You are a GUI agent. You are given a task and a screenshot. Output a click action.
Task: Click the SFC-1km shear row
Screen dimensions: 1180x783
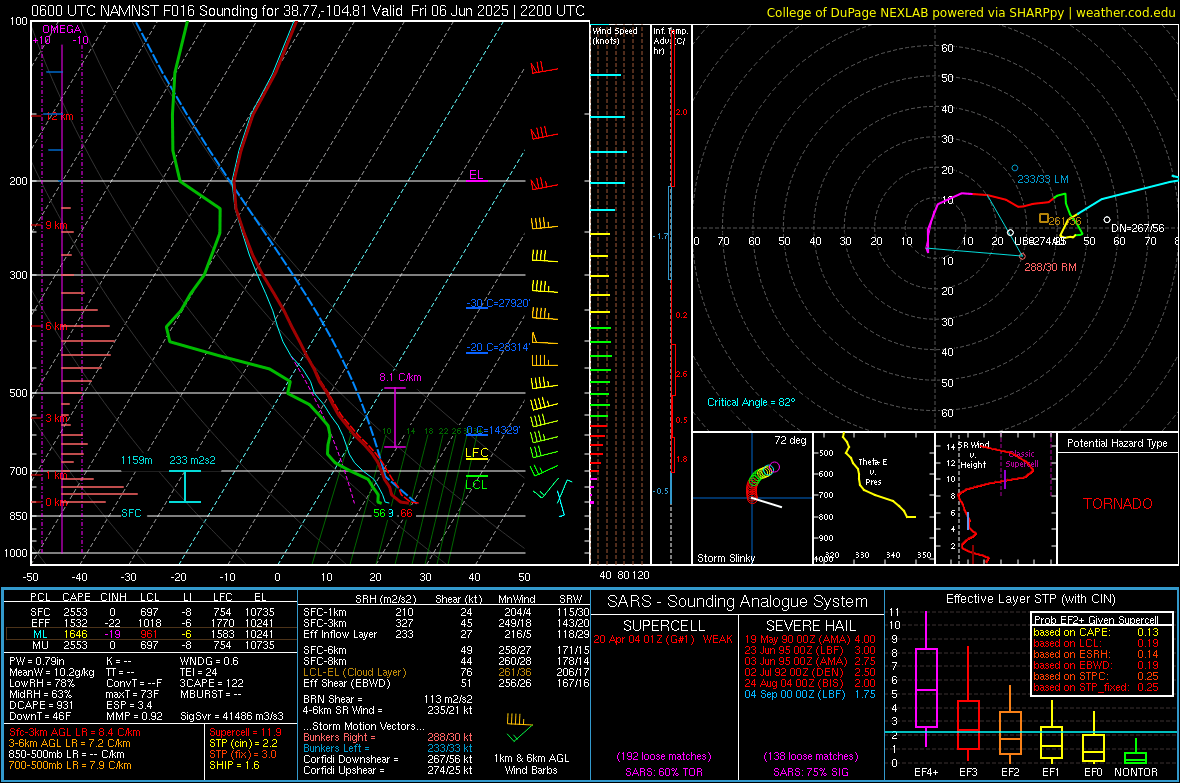pos(446,612)
